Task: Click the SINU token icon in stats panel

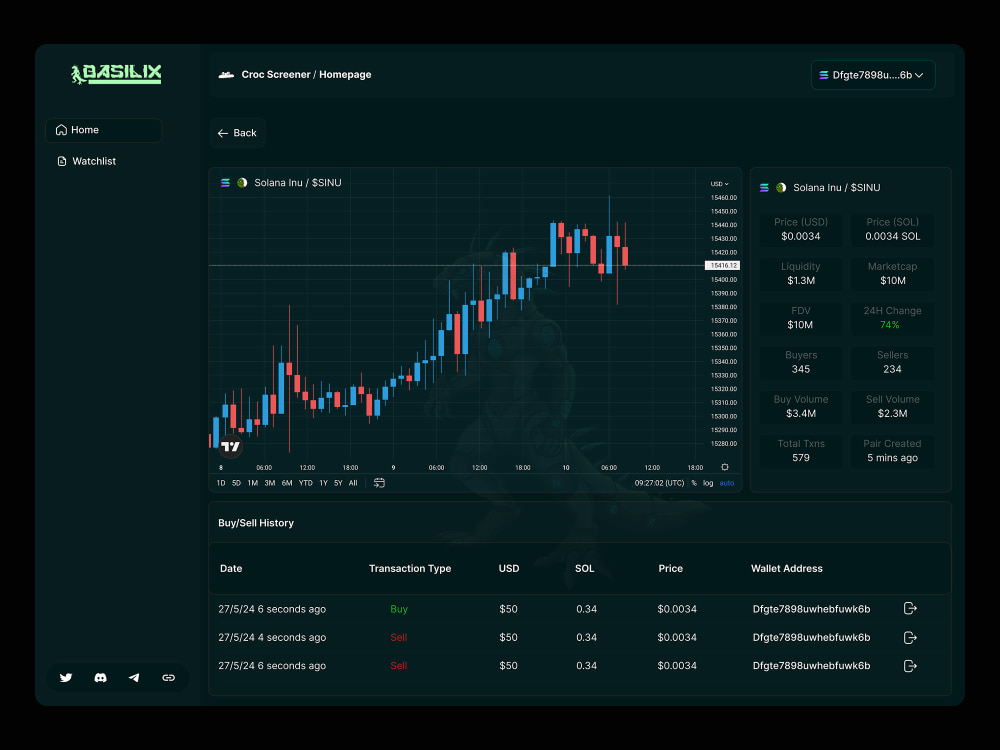Action: (x=781, y=188)
